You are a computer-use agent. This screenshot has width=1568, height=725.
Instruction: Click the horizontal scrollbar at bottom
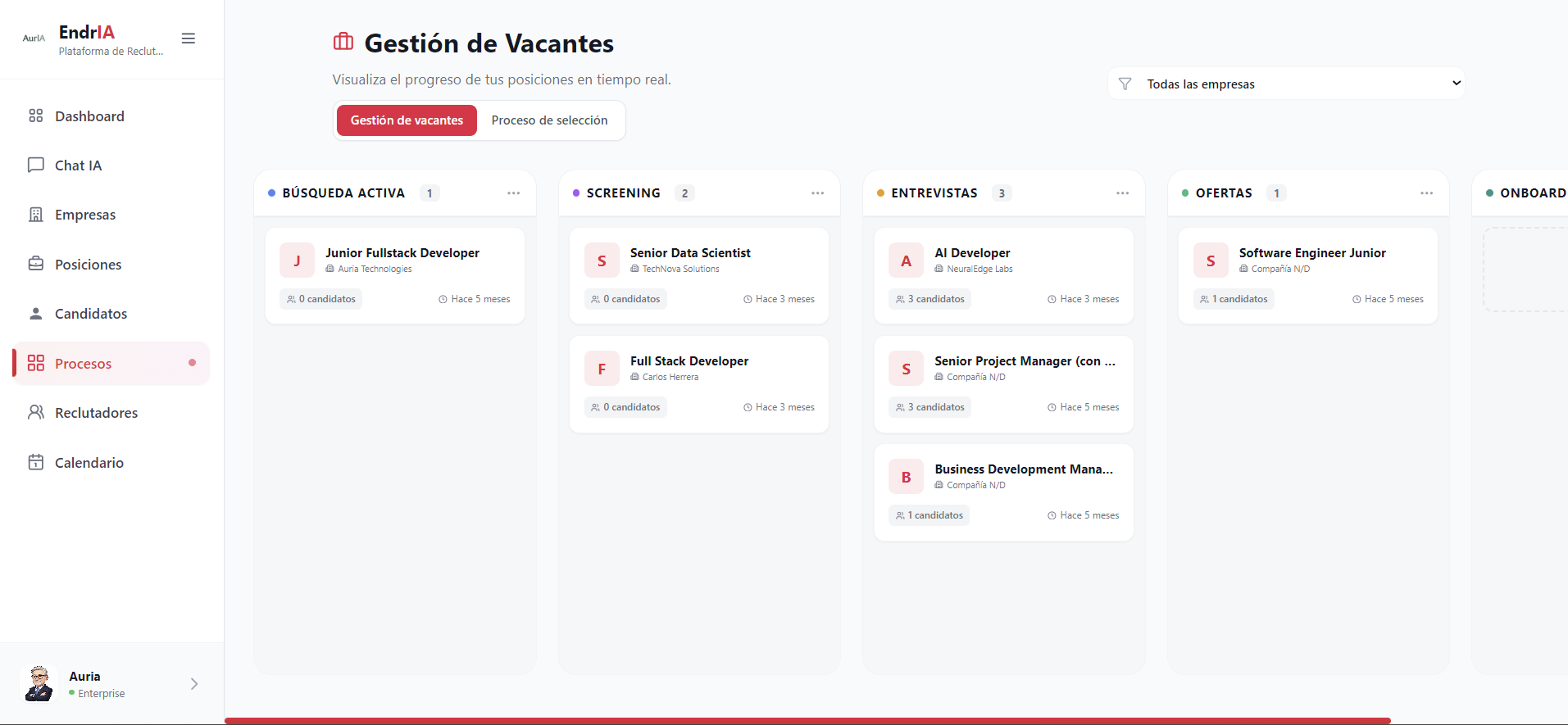pos(807,721)
